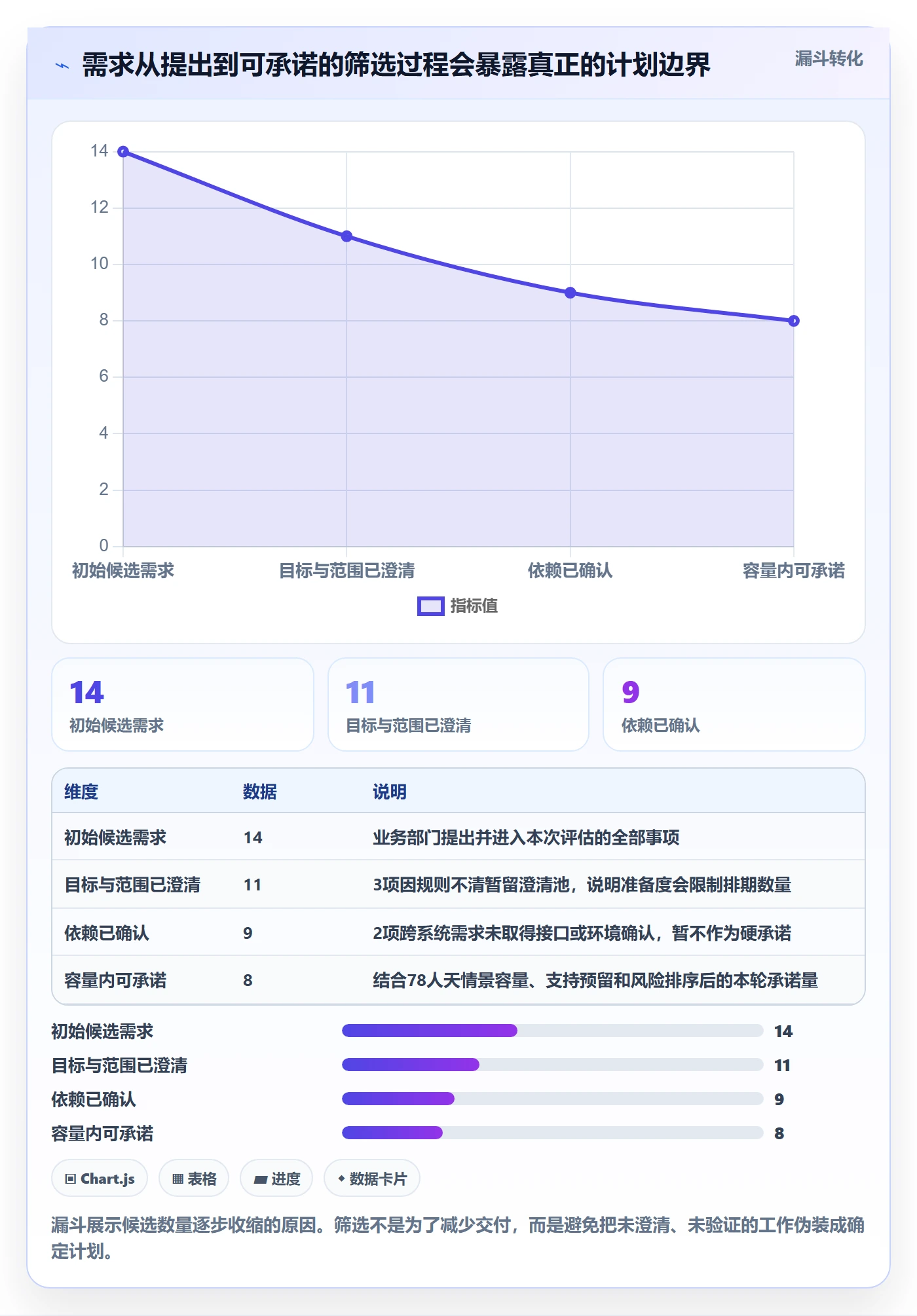Click description starting with 2项跨系统需求
Viewport: 917px width, 1316px height.
pyautogui.click(x=582, y=933)
